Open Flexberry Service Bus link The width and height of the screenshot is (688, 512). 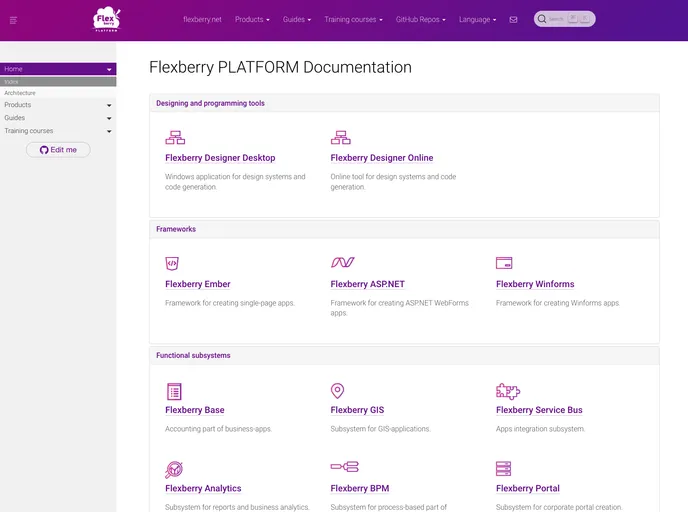[x=539, y=410]
